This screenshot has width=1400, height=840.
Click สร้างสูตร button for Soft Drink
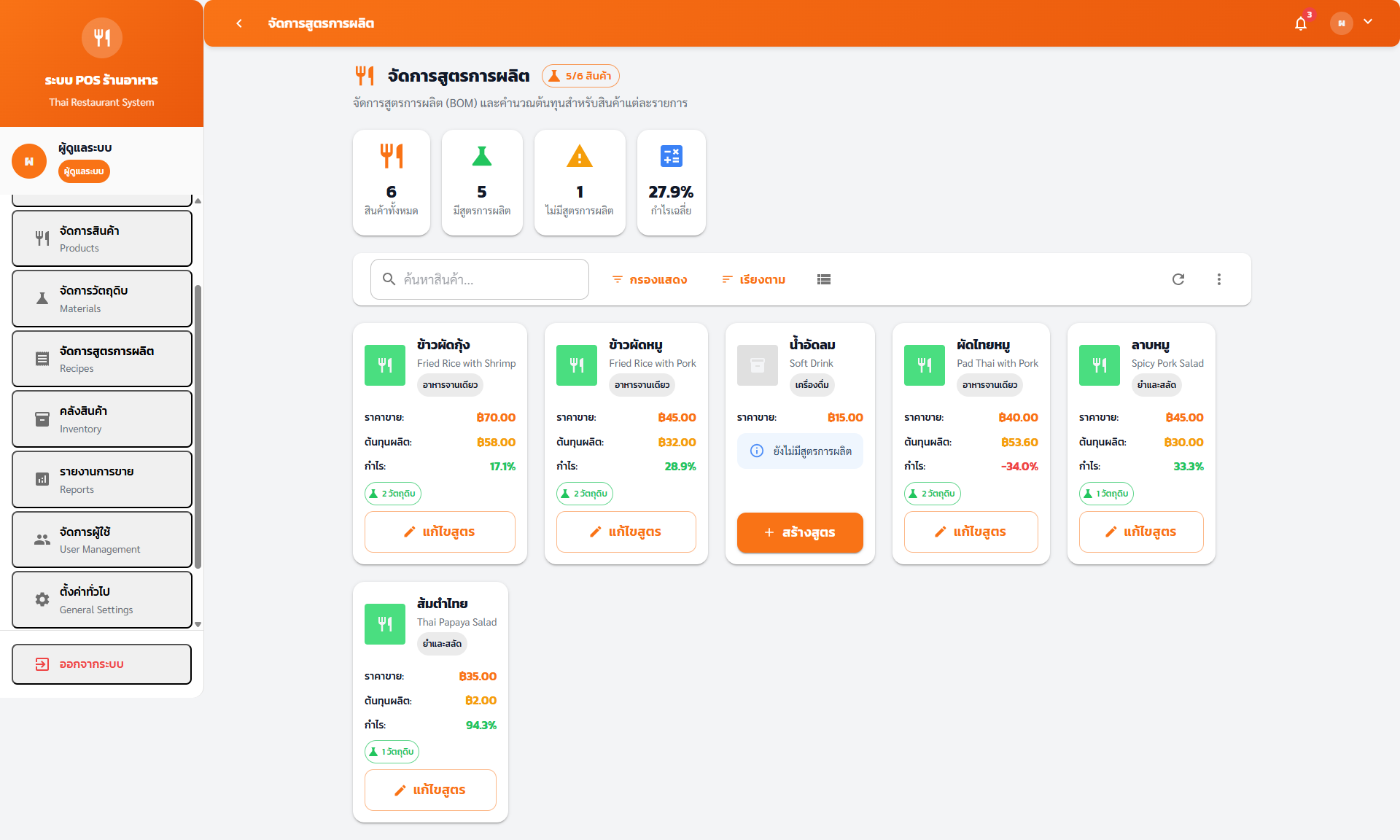pos(800,532)
